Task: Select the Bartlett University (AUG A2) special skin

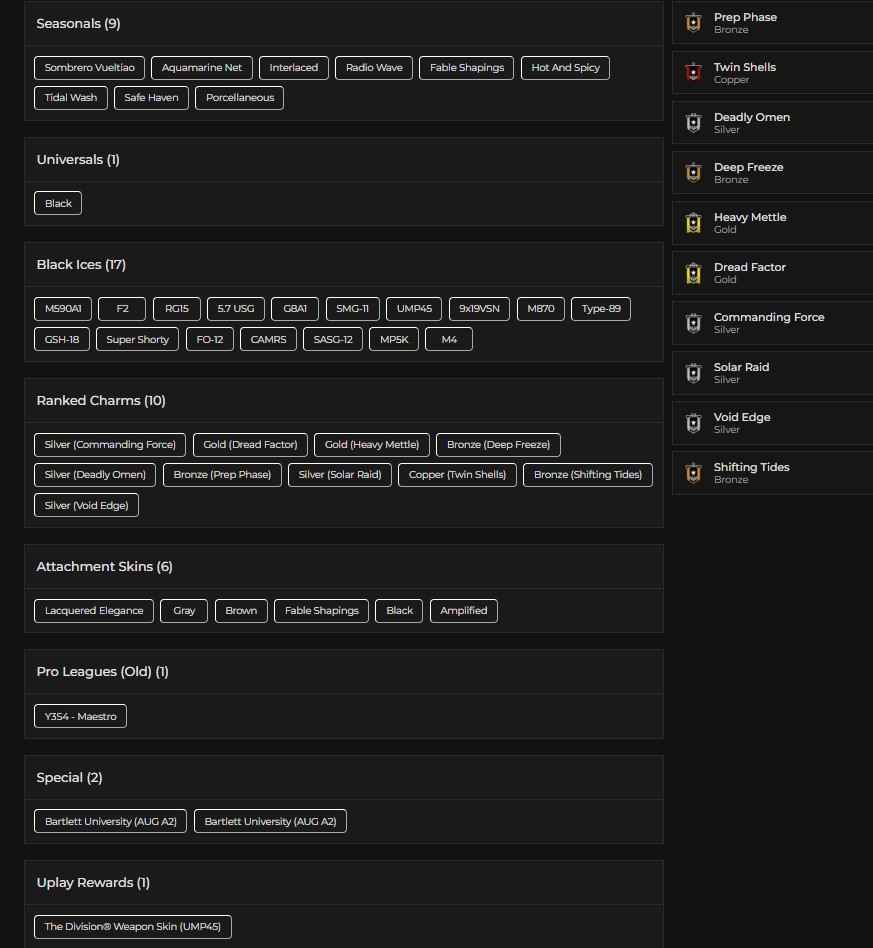Action: (x=110, y=820)
